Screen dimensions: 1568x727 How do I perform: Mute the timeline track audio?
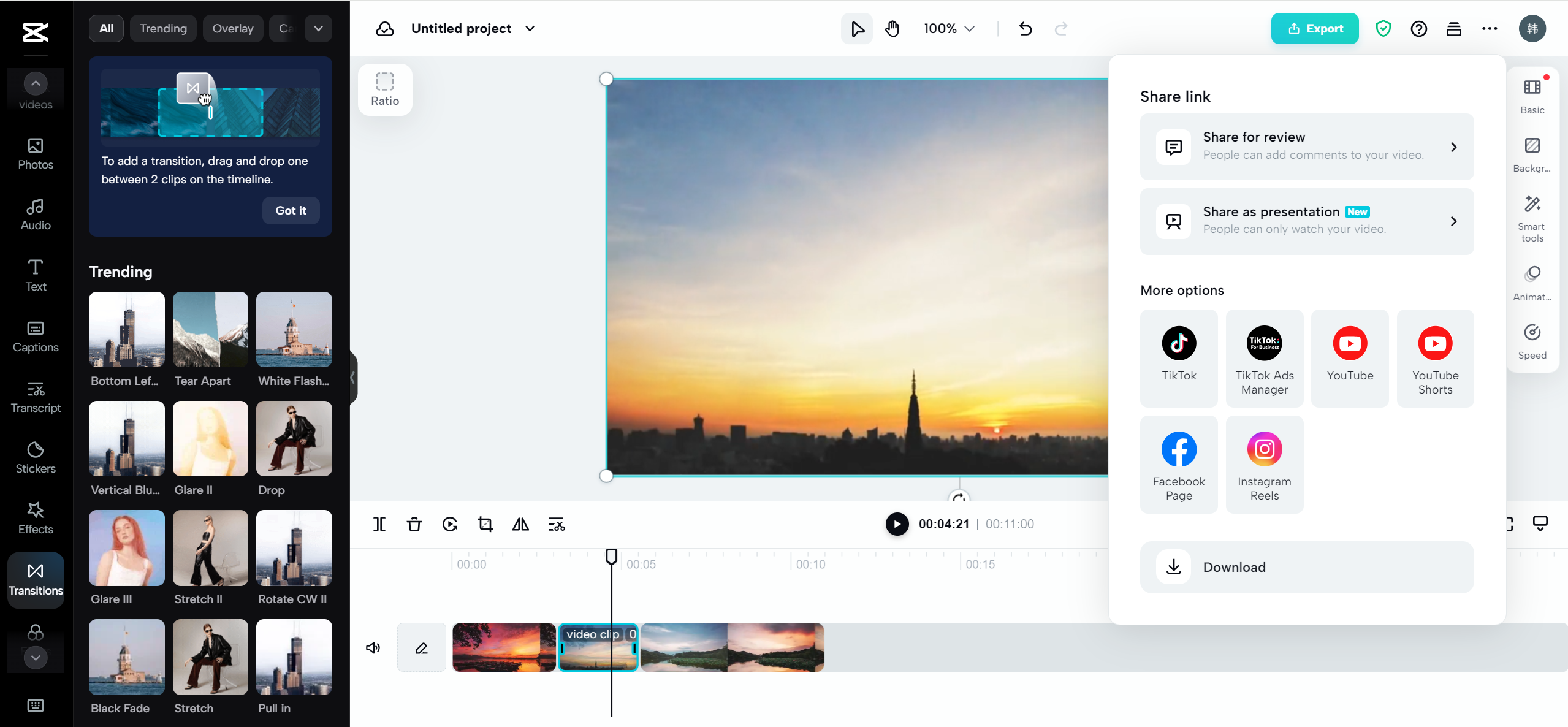click(373, 648)
